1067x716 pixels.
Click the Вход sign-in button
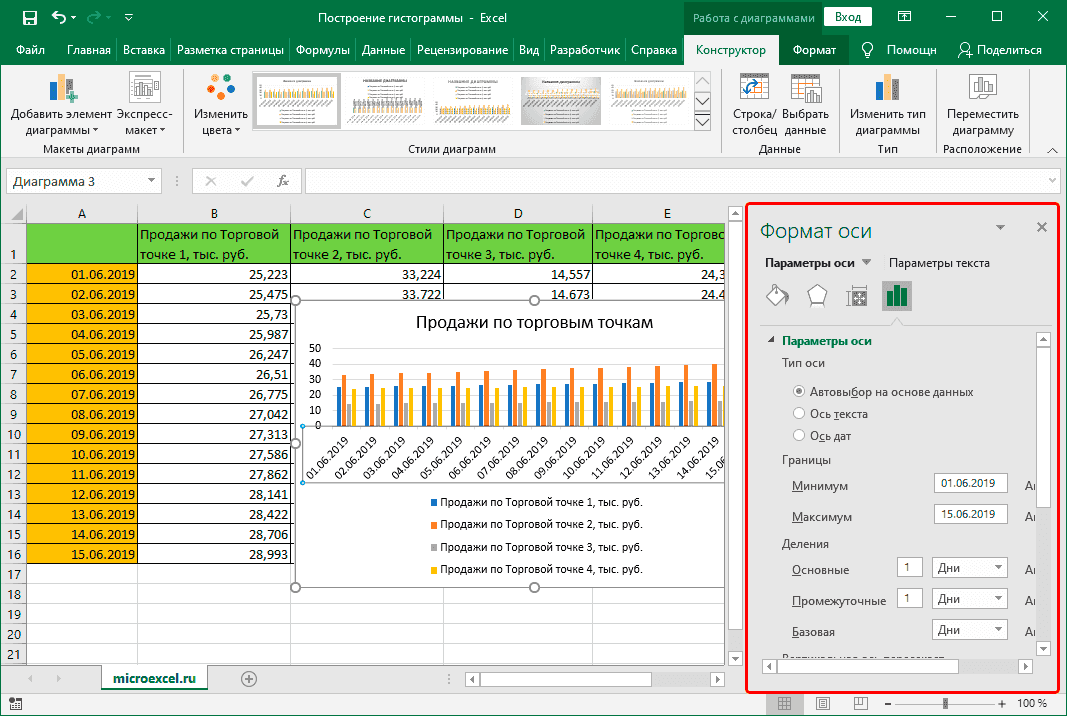point(849,17)
